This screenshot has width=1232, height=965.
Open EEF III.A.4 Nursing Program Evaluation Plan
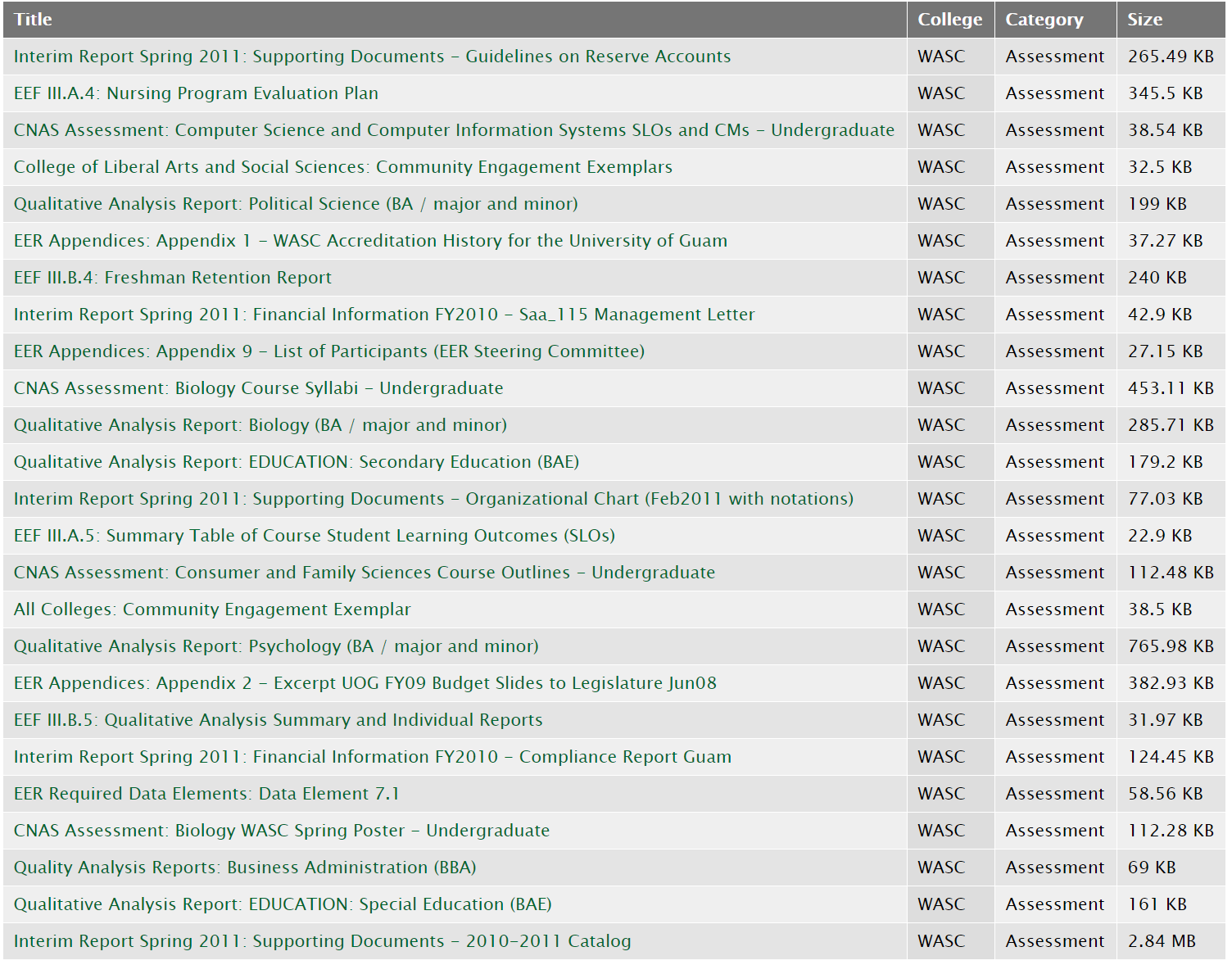pos(196,93)
